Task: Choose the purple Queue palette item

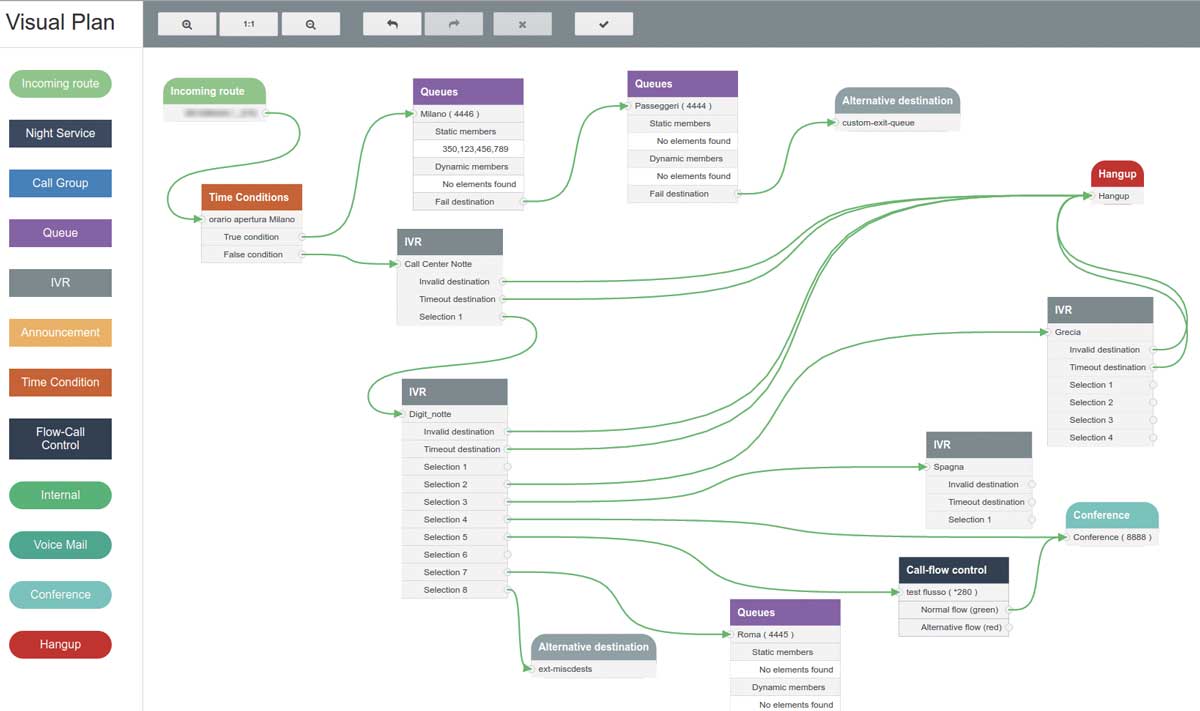Action: [60, 233]
